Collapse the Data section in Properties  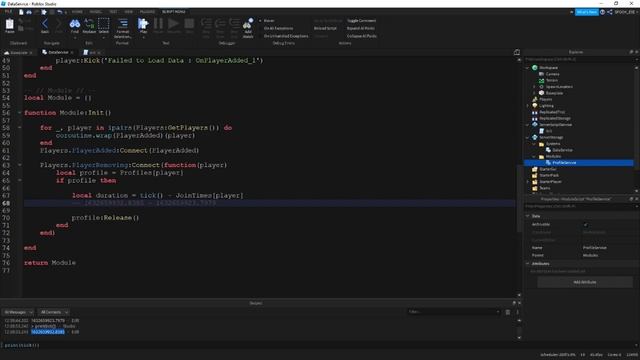tap(527, 216)
